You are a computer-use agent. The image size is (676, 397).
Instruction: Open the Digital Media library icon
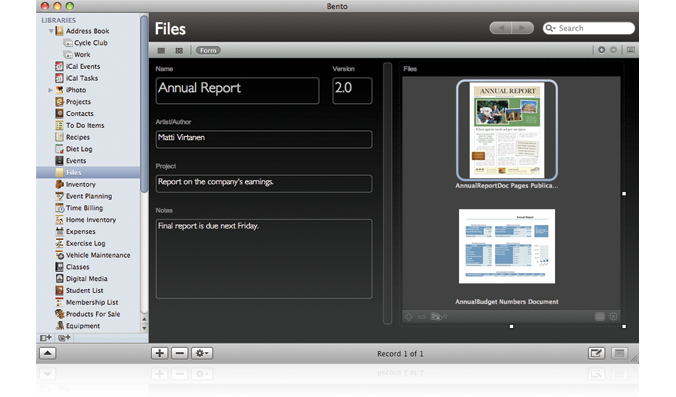click(59, 278)
